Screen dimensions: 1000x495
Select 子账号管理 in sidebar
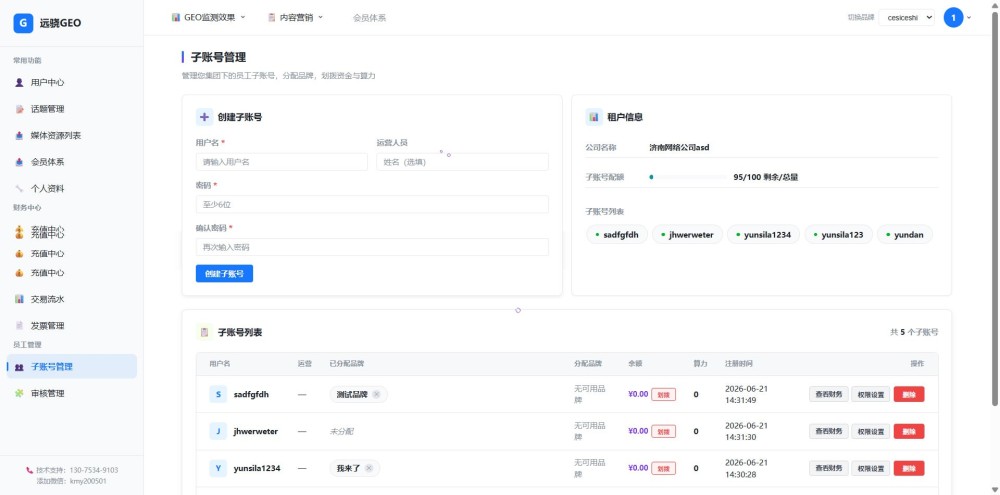coord(71,367)
